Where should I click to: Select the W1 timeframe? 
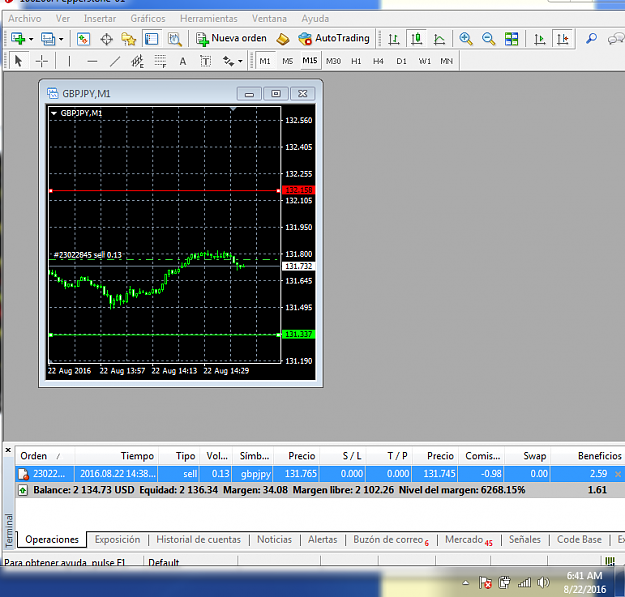[425, 61]
